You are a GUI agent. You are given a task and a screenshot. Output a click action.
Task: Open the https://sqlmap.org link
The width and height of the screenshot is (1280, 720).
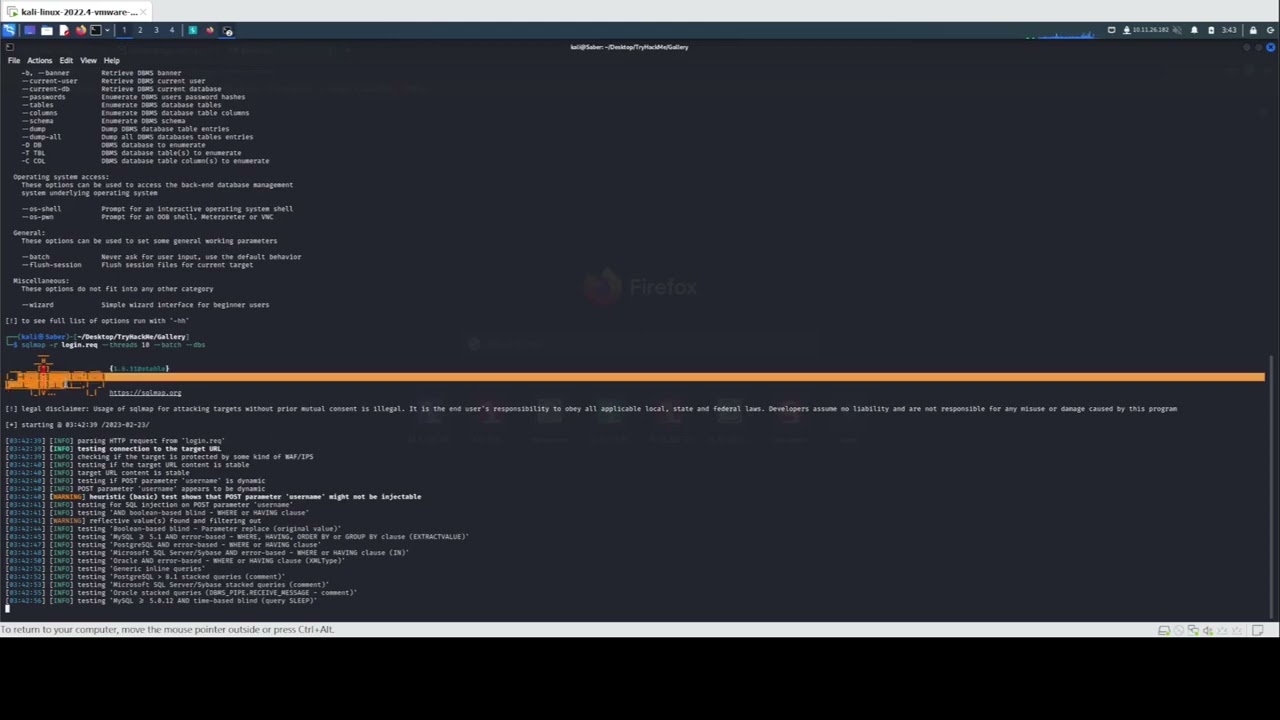tap(145, 393)
